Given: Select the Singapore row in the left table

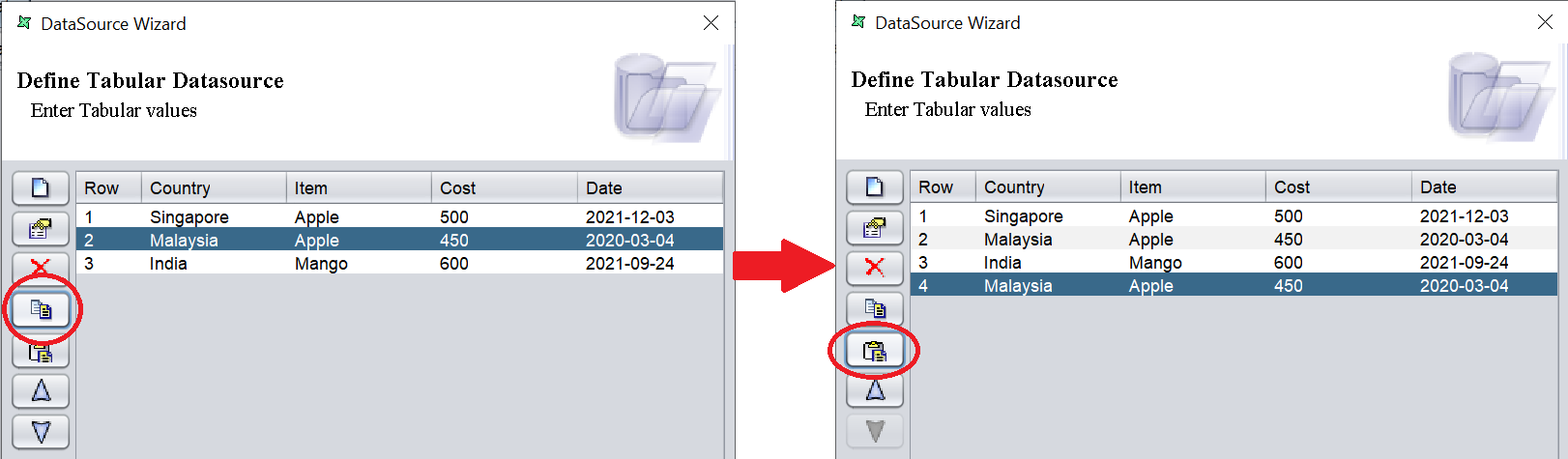Looking at the screenshot, I should (189, 217).
